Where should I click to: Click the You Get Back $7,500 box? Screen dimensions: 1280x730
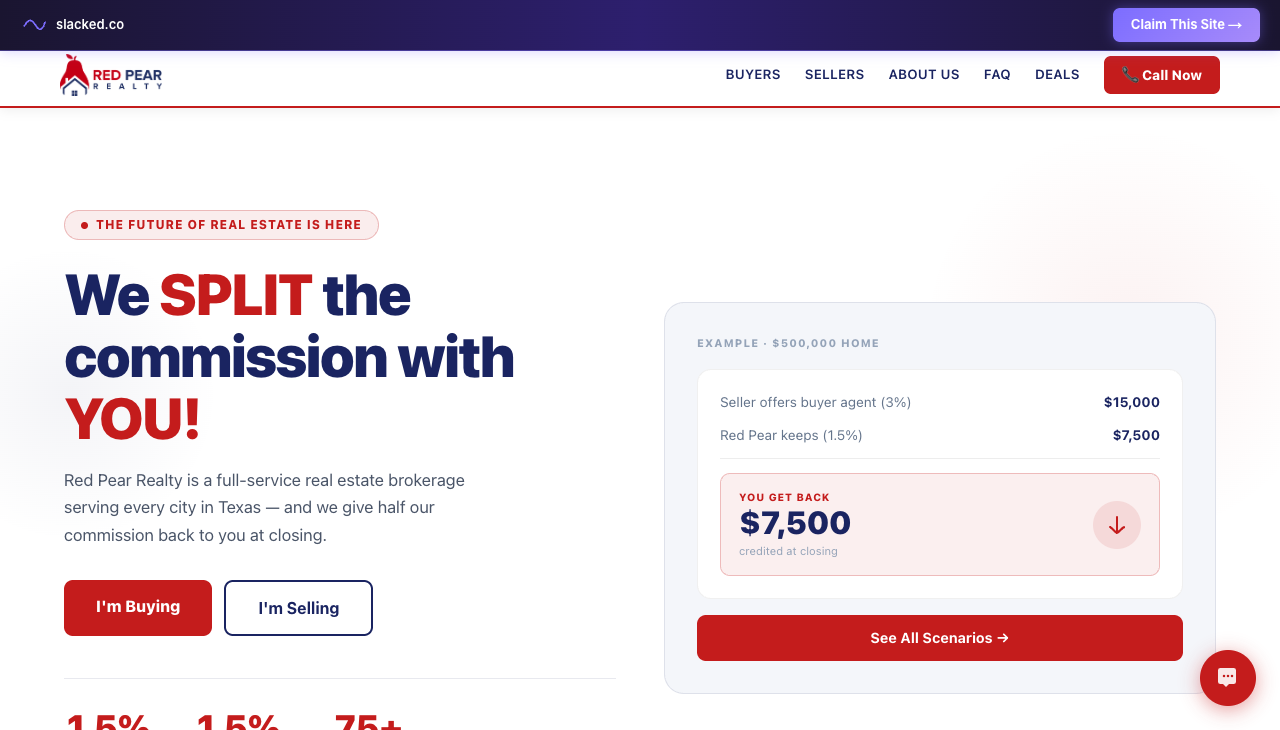(x=900, y=524)
